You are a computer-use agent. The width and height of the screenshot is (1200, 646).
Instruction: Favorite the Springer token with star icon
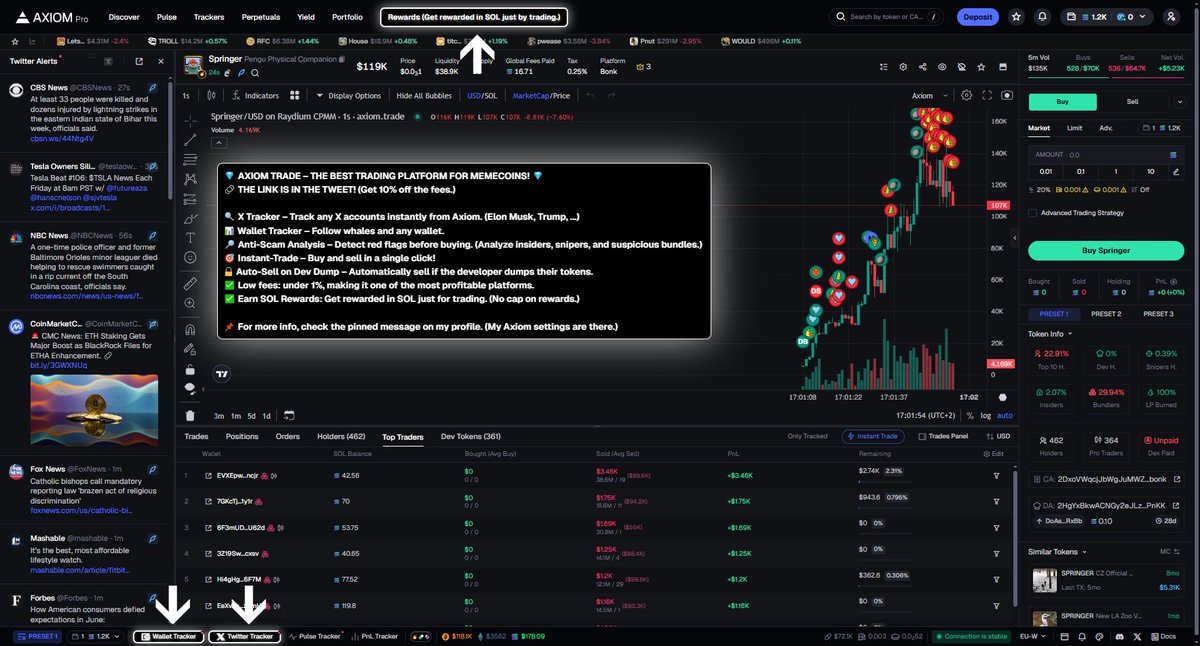click(979, 67)
